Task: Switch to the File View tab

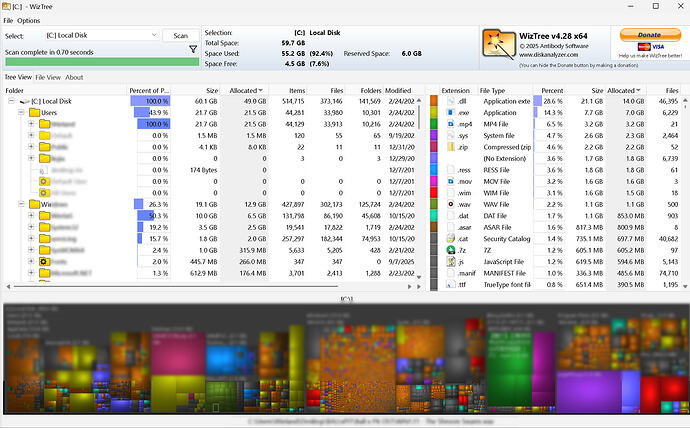Action: point(47,77)
